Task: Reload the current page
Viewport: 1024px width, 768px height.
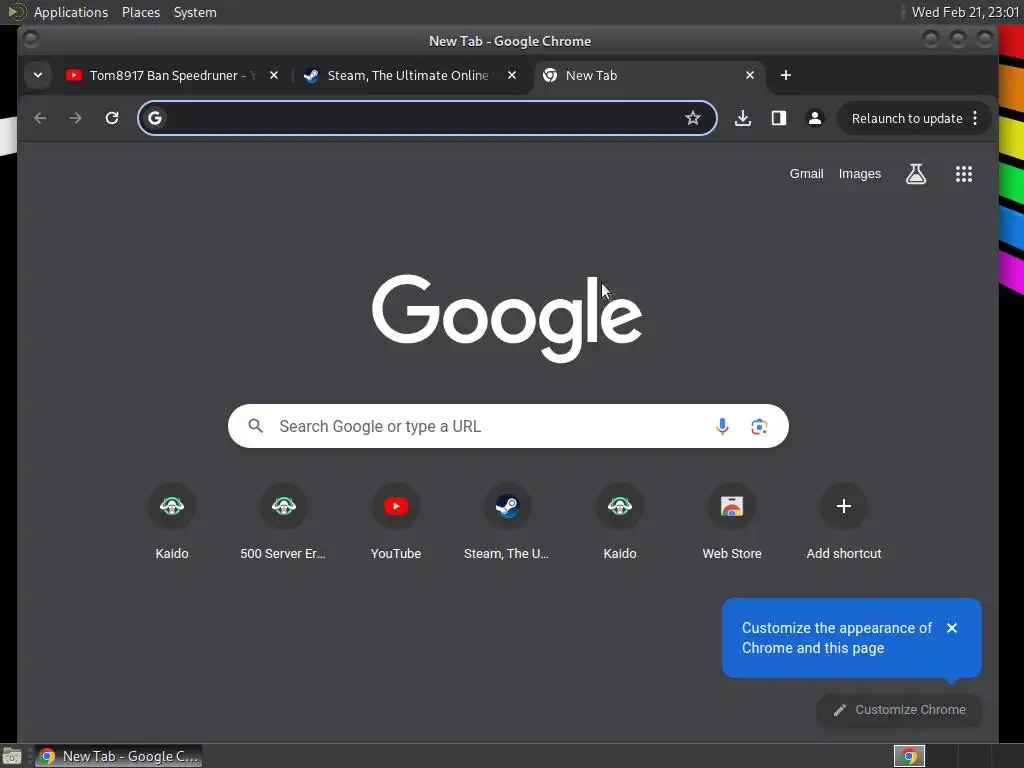Action: point(112,118)
